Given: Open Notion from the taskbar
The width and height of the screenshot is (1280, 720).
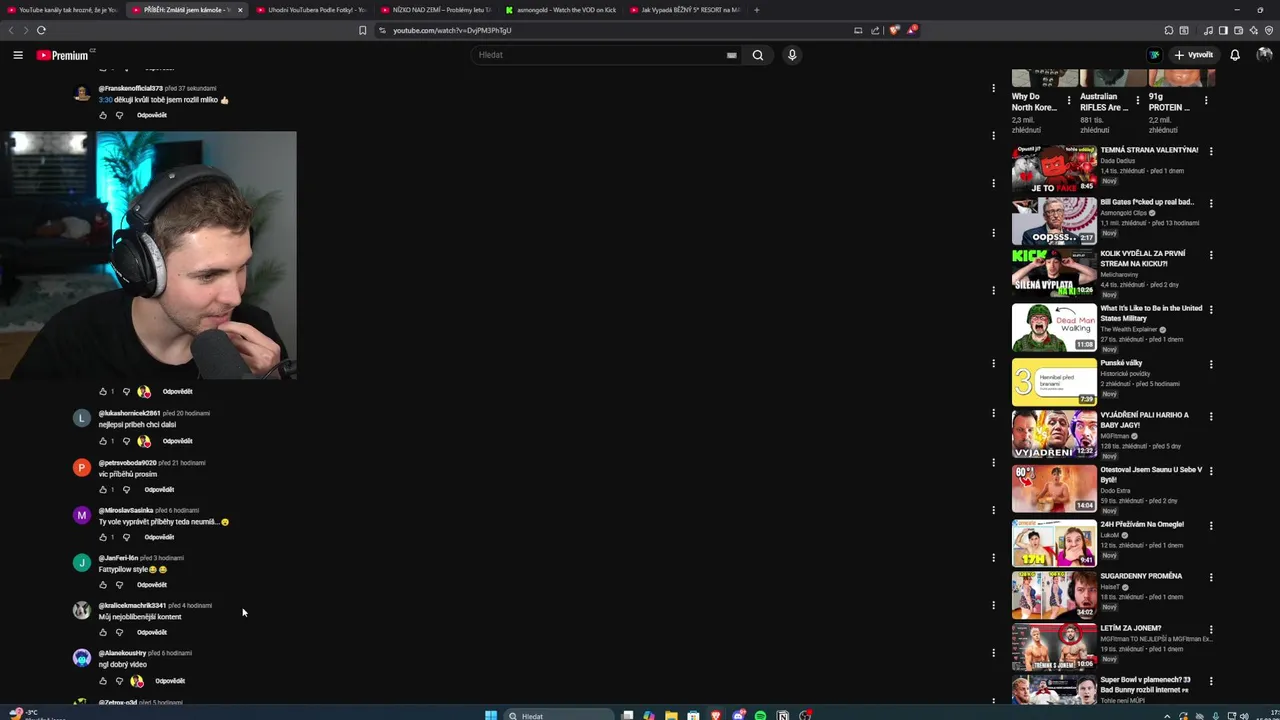Looking at the screenshot, I should (x=783, y=716).
